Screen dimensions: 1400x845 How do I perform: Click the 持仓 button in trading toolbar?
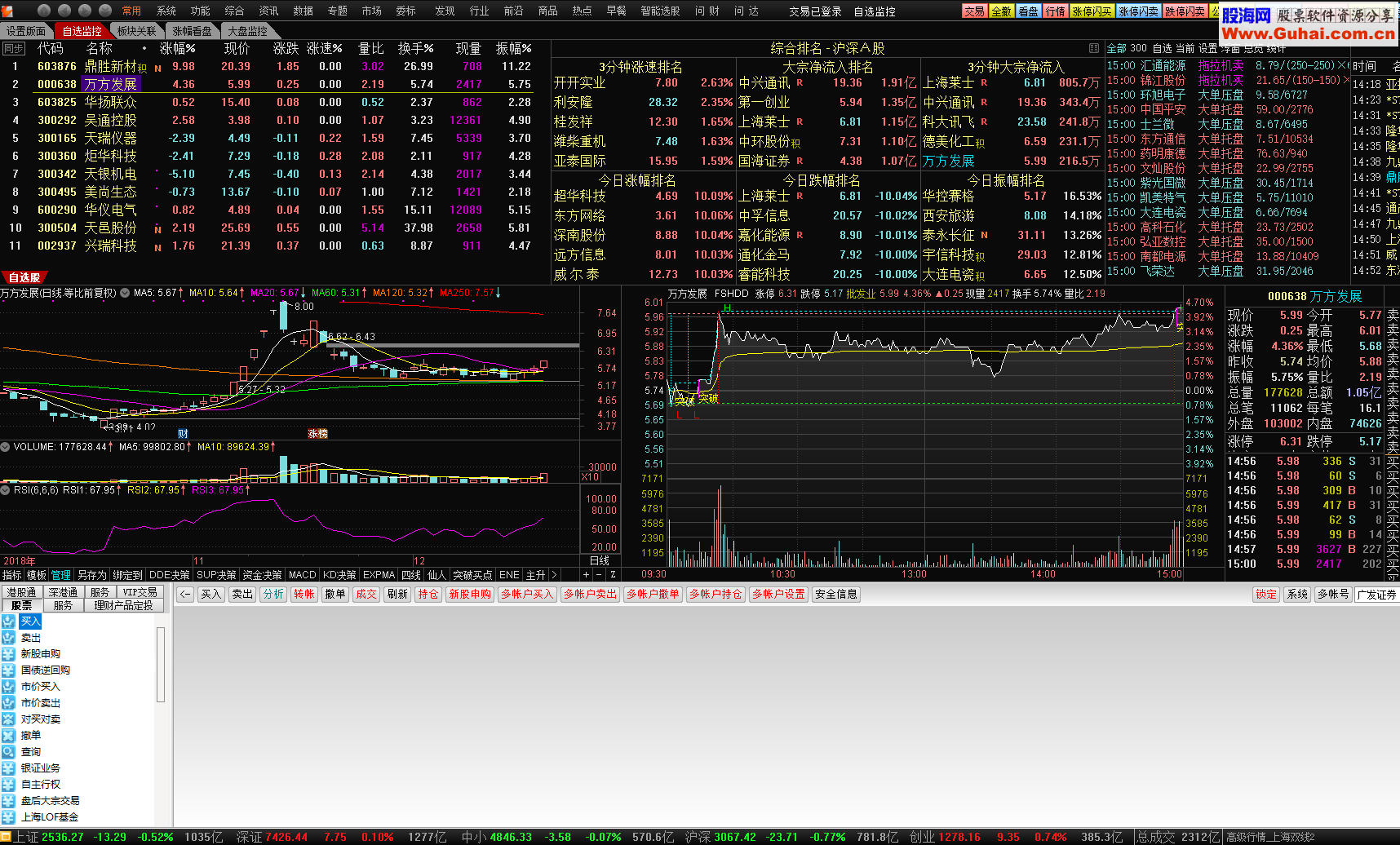tap(428, 595)
